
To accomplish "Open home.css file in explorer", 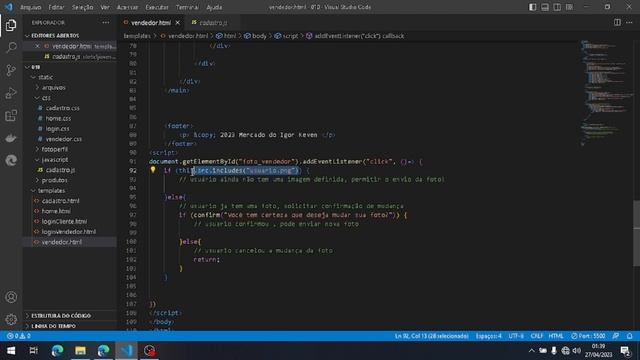I will [58, 118].
